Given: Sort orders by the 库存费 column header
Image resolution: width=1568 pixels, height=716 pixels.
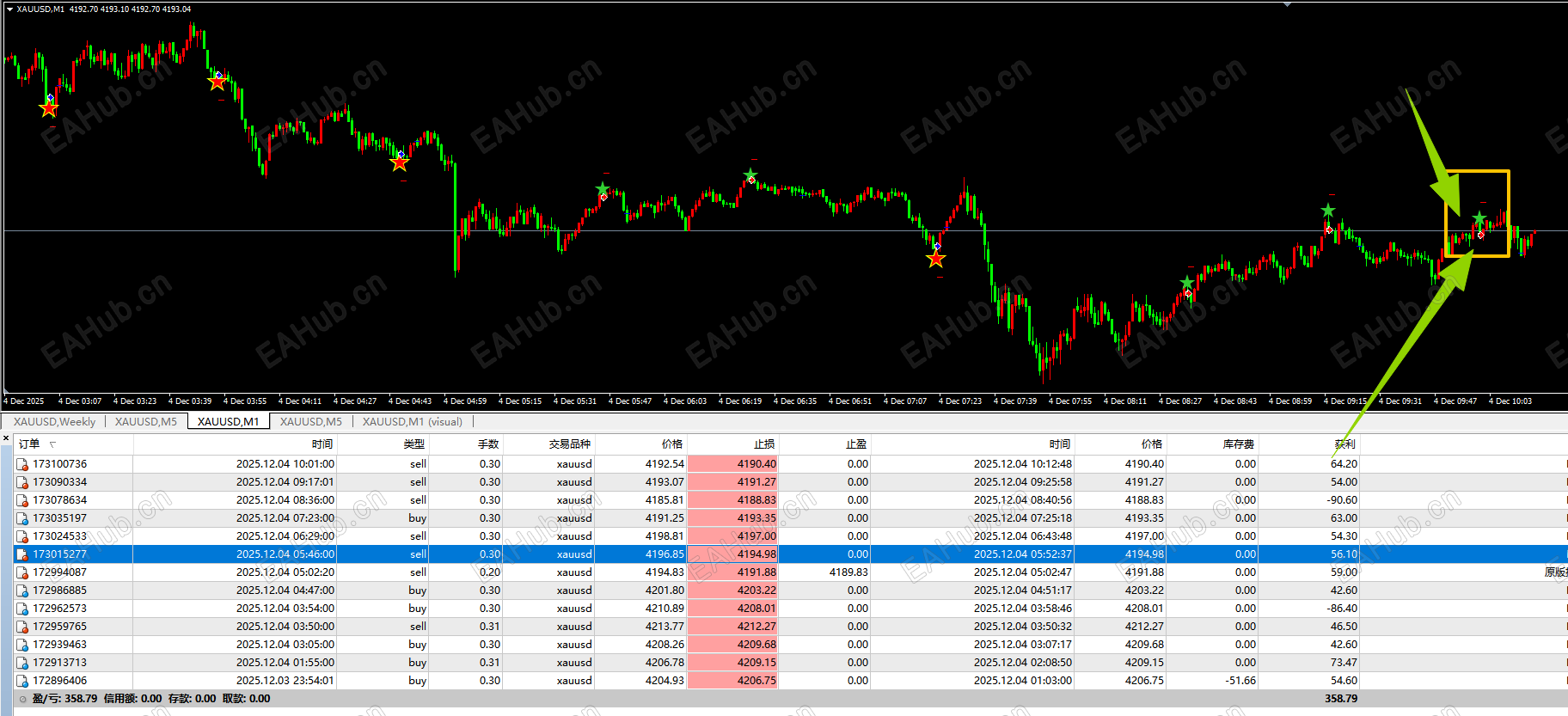Looking at the screenshot, I should pyautogui.click(x=1239, y=444).
